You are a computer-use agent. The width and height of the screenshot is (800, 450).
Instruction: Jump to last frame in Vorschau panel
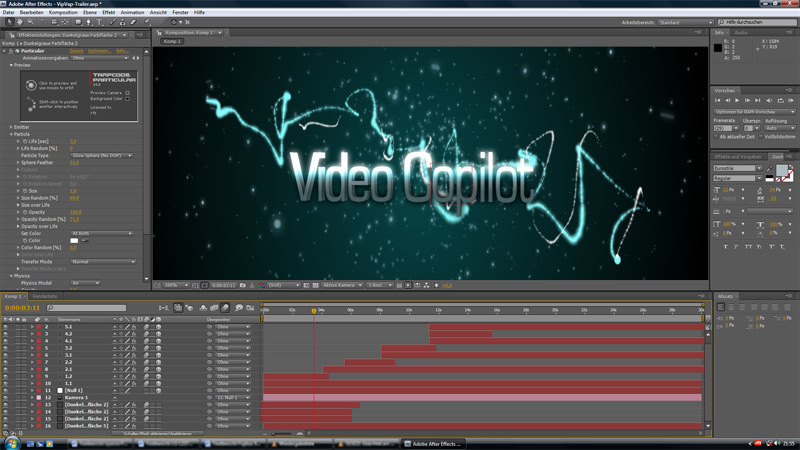758,101
